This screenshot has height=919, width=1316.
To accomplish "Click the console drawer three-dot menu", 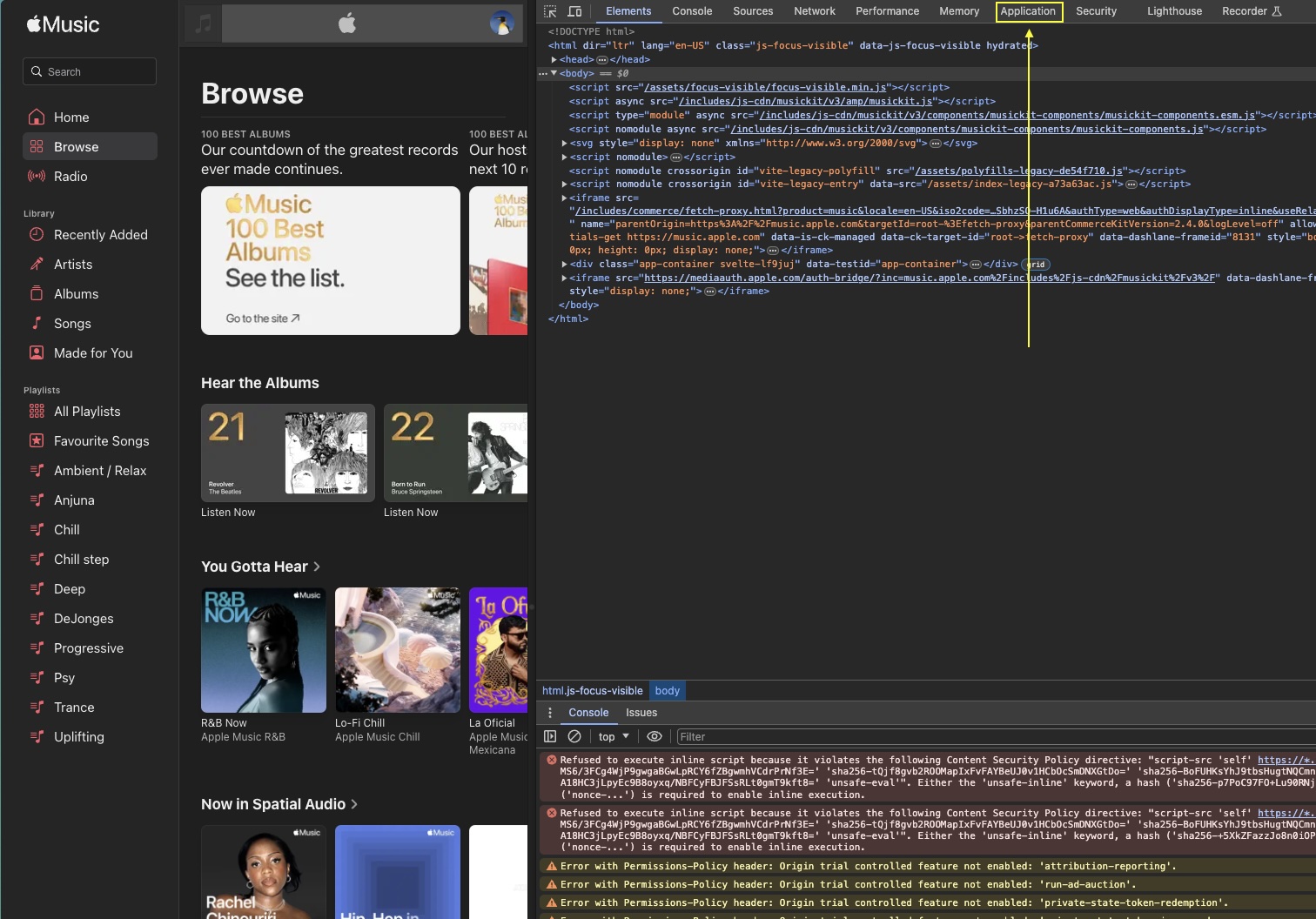I will [x=550, y=713].
